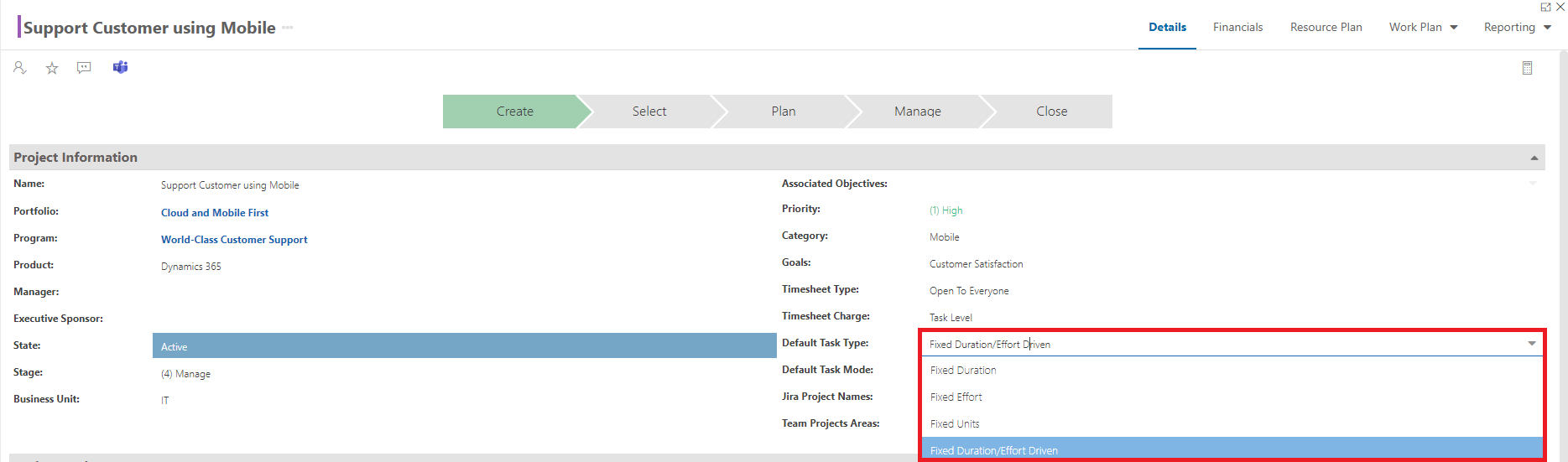Select the Manage stage in process flow
The image size is (1568, 462).
918,112
